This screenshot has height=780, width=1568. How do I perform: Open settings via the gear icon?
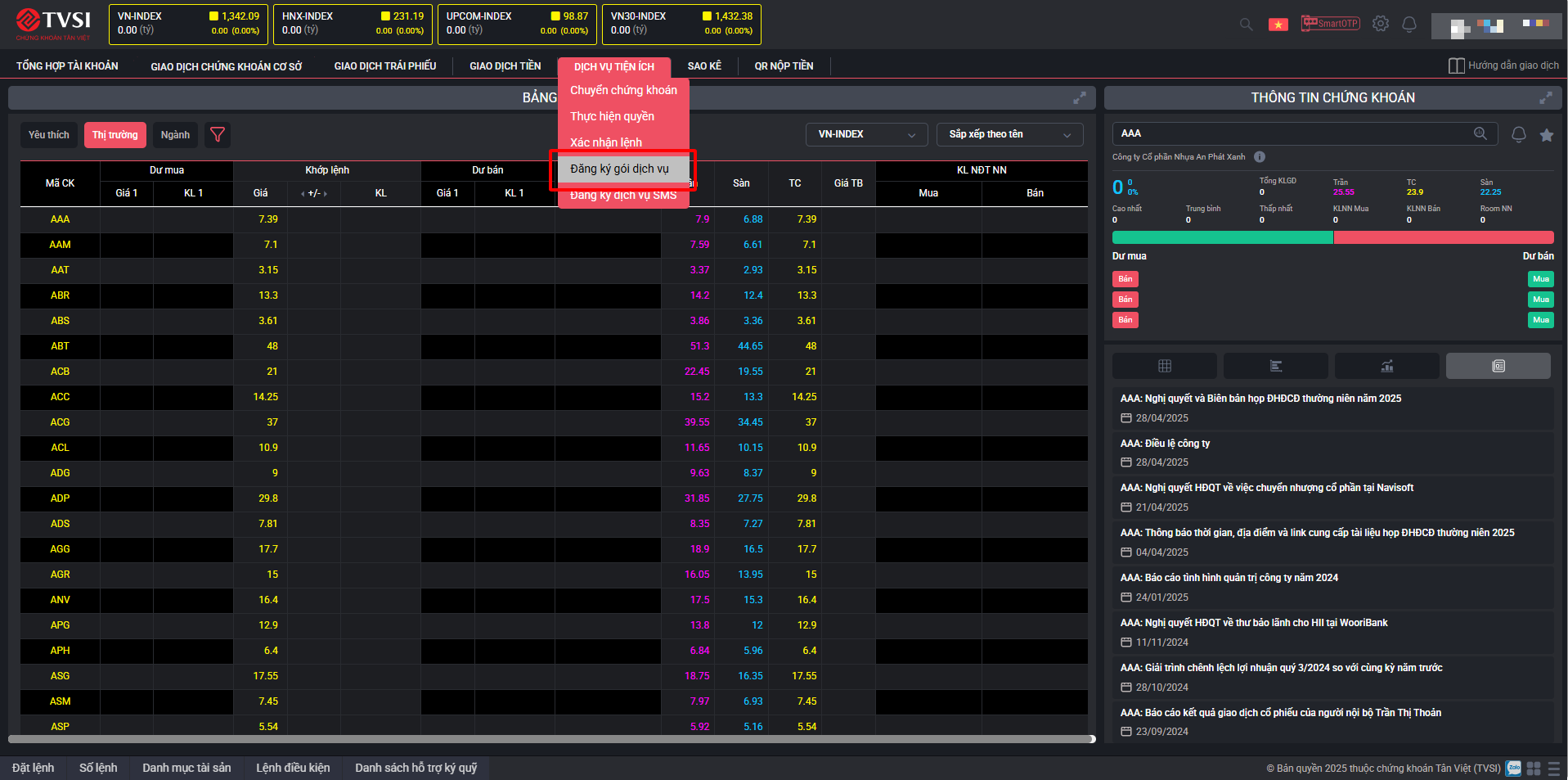click(x=1381, y=24)
